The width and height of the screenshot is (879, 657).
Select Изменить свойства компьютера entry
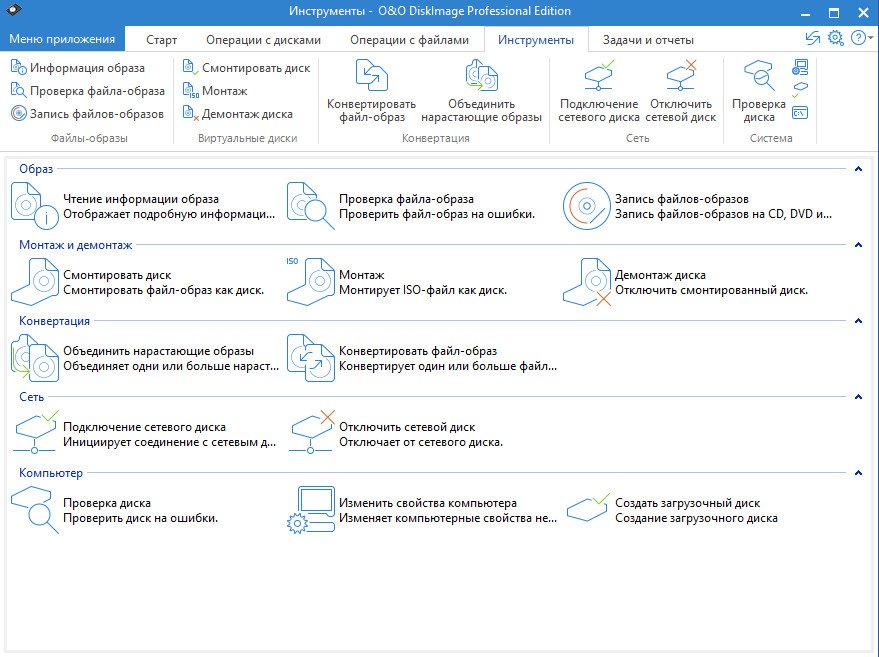coord(427,510)
